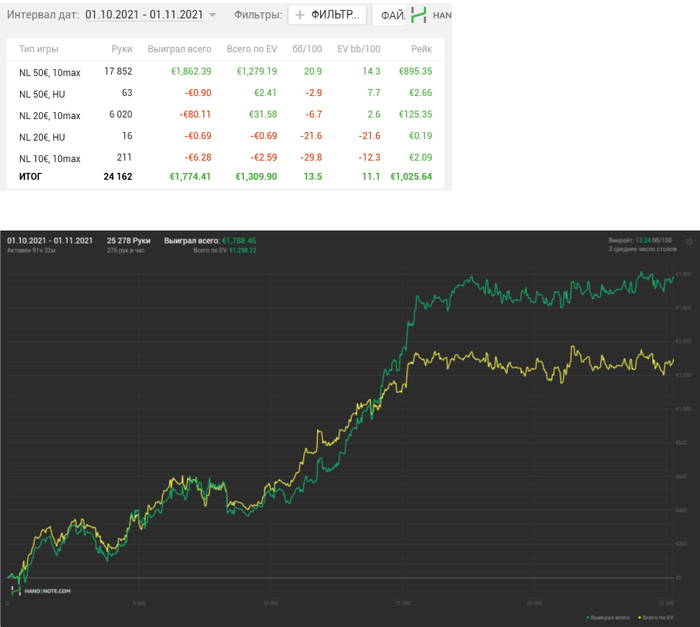Click total hands 24 162
This screenshot has width=700, height=627.
pos(118,177)
